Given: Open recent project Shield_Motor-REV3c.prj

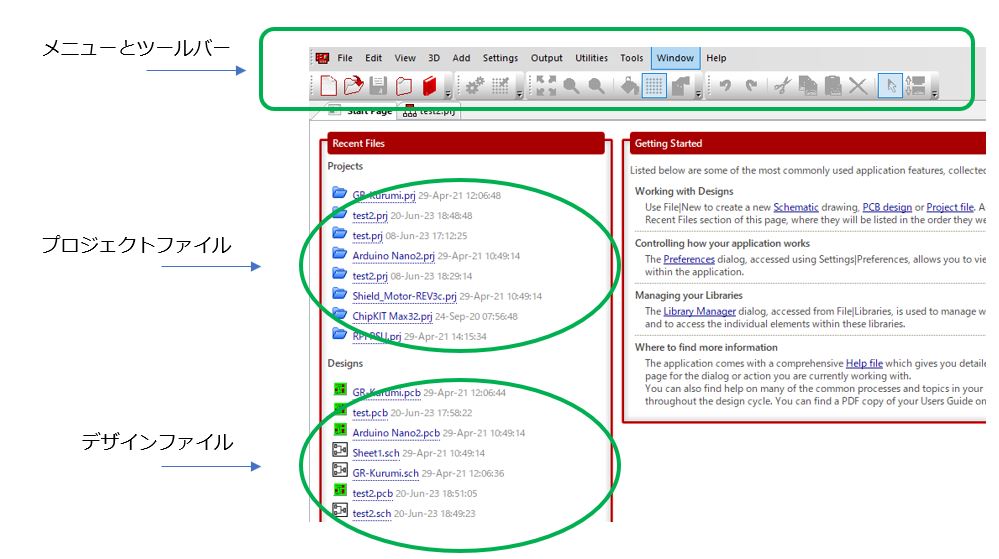Looking at the screenshot, I should [x=404, y=296].
